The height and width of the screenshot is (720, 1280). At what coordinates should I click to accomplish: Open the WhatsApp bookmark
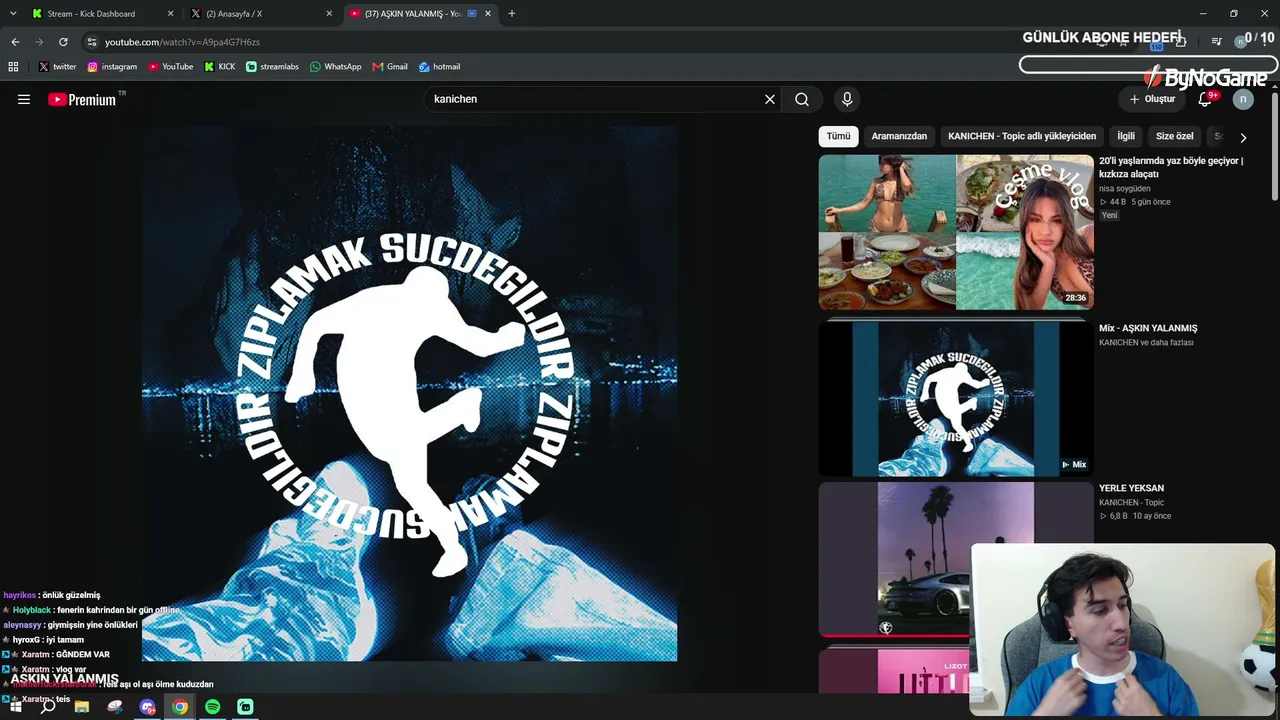pos(335,67)
